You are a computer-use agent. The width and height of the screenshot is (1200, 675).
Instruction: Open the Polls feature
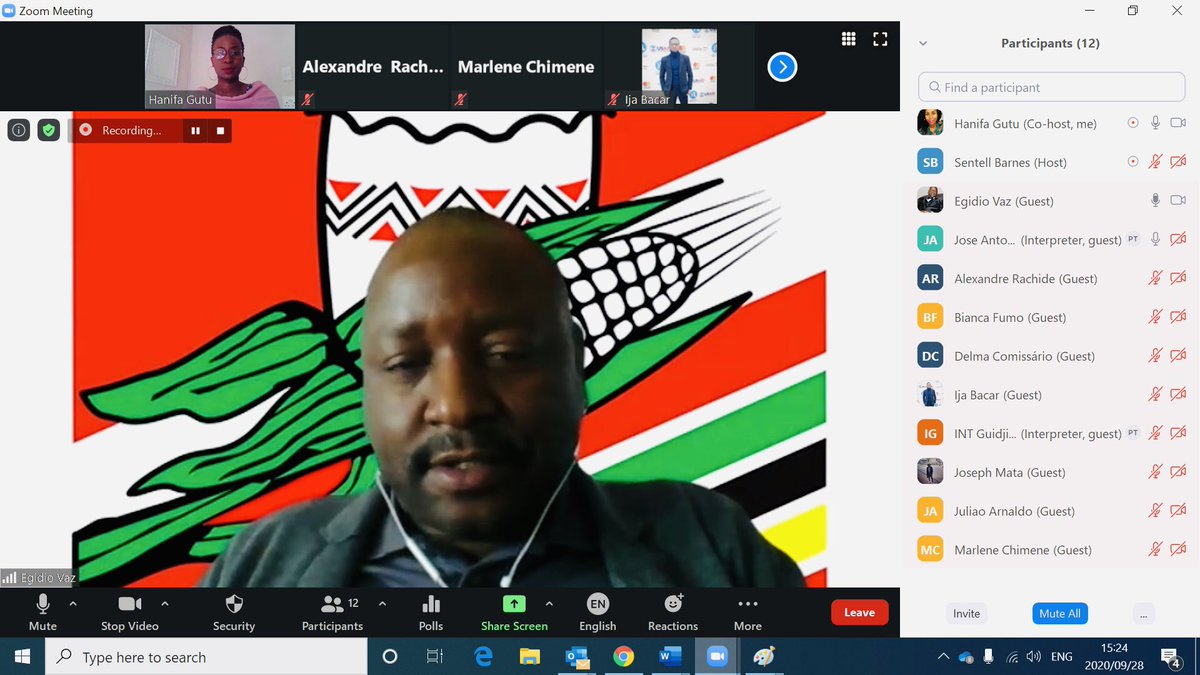(x=431, y=612)
